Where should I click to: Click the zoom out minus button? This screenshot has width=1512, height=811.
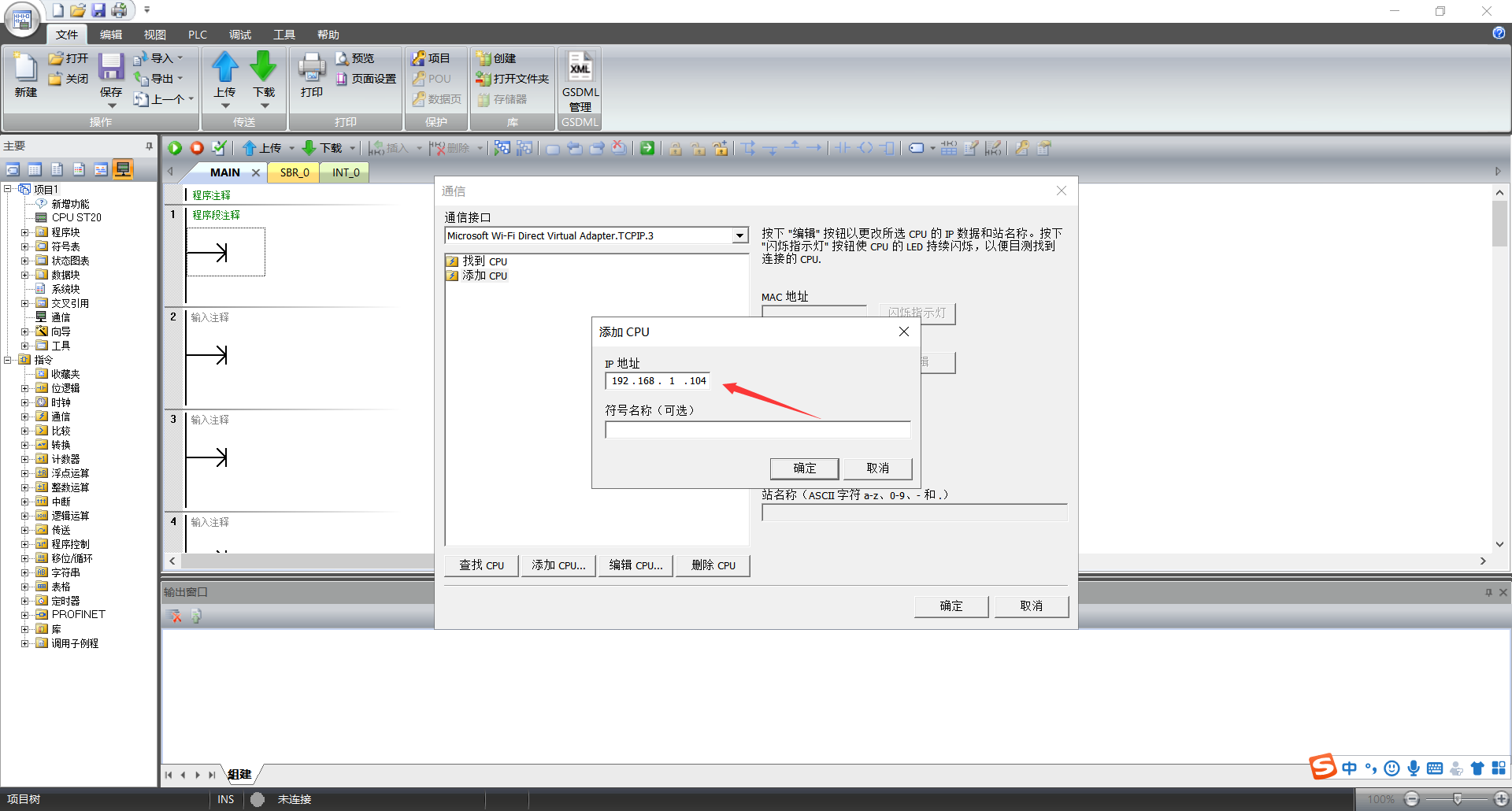(x=1412, y=799)
